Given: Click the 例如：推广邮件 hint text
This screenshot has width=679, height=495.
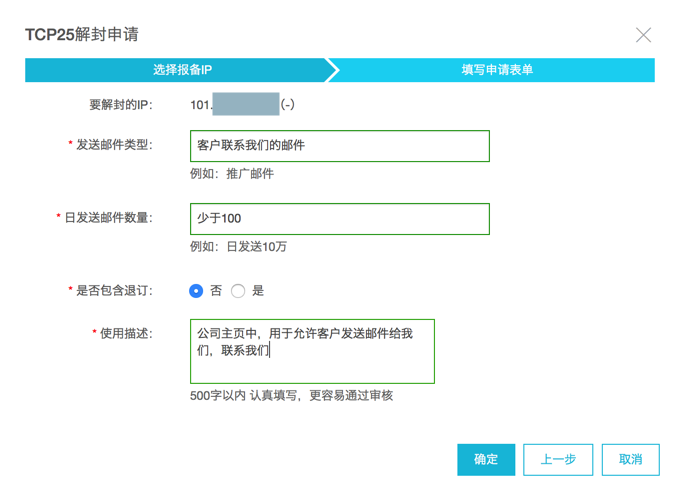Looking at the screenshot, I should pos(232,174).
